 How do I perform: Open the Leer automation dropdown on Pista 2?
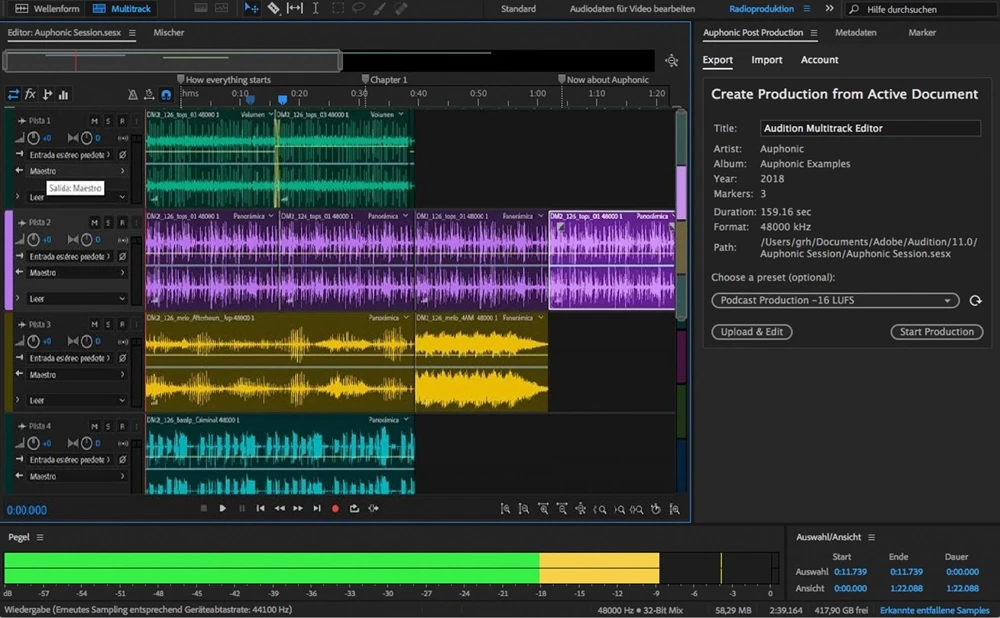(77, 299)
